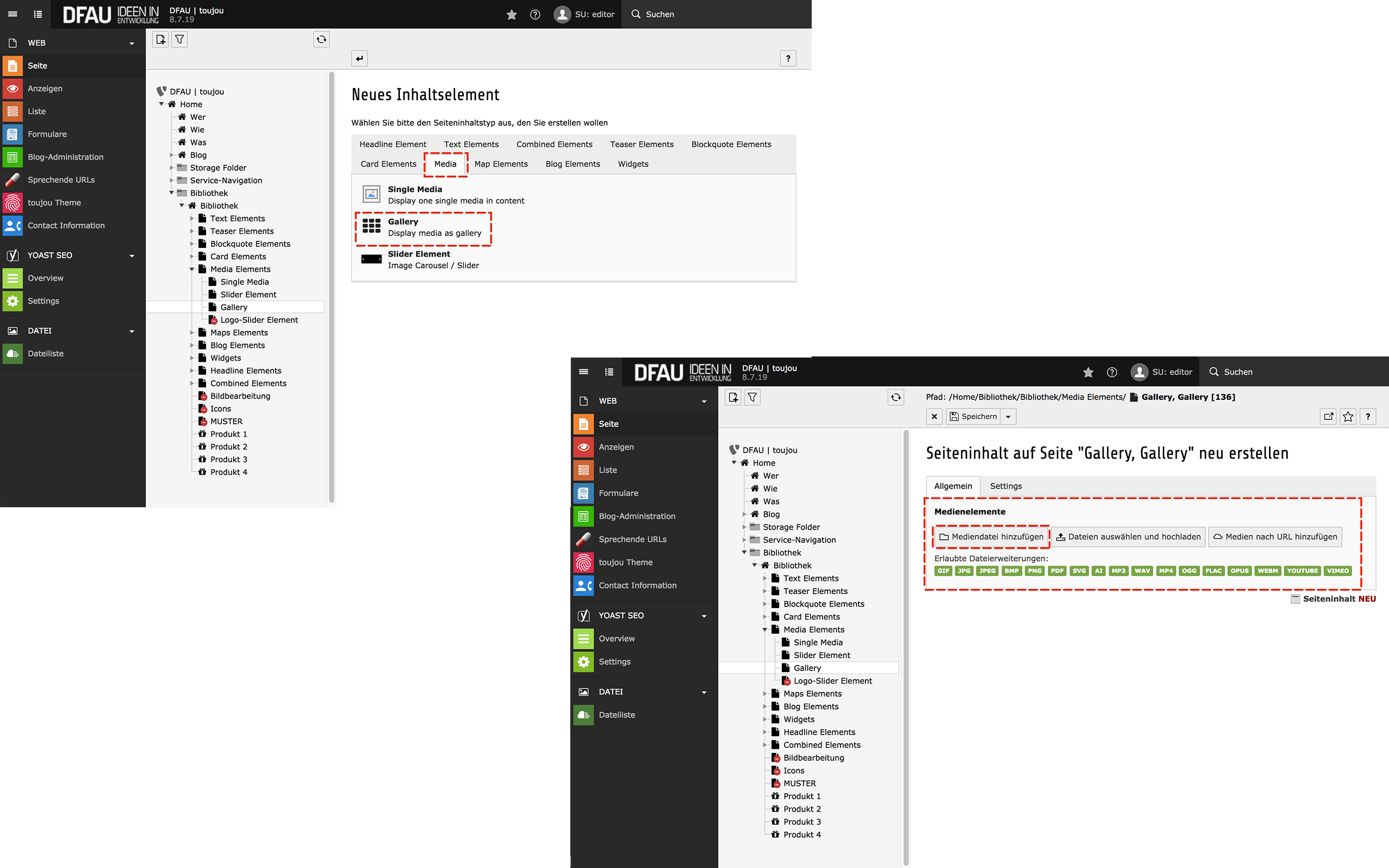Refresh the upper page tree
1389x868 pixels.
(x=321, y=39)
